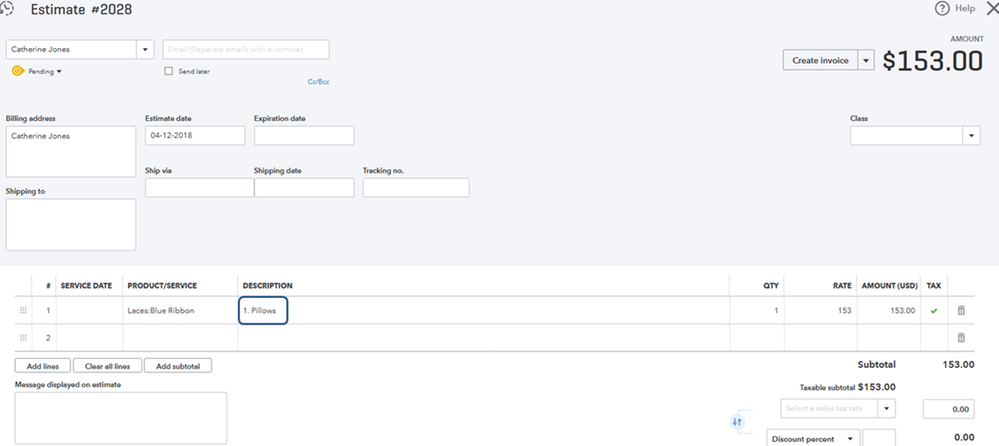Image resolution: width=999 pixels, height=446 pixels.
Task: Click the Add subtotal button
Action: [x=178, y=366]
